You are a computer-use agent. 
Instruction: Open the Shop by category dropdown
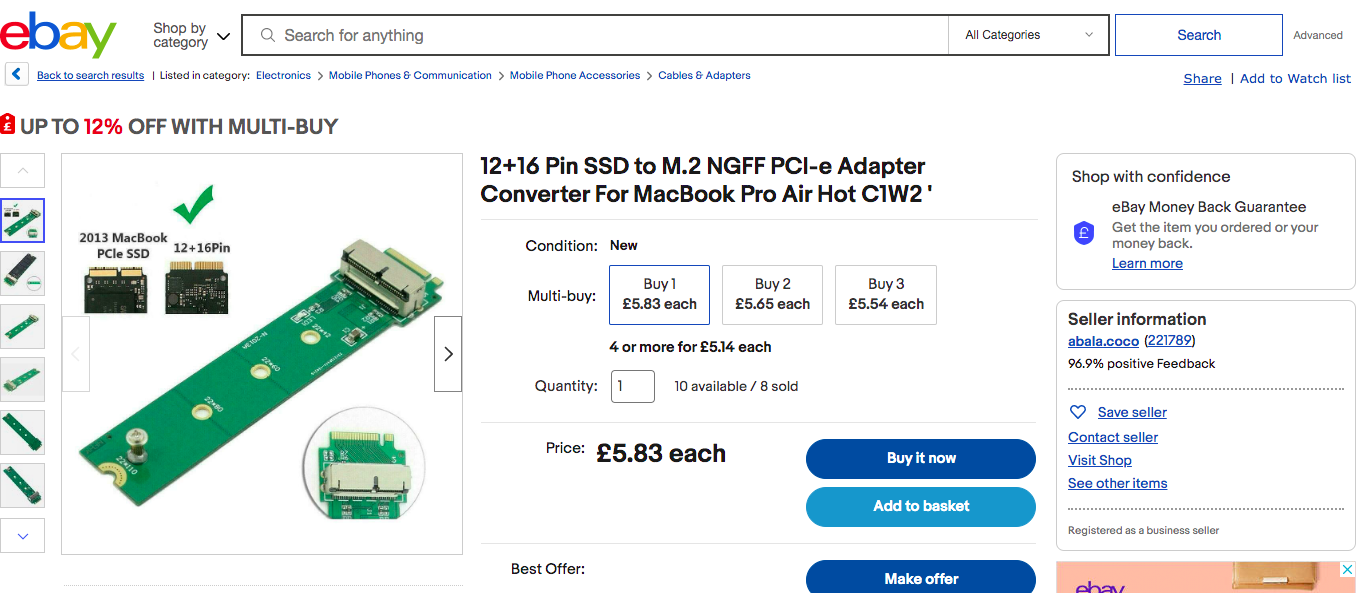[x=191, y=36]
